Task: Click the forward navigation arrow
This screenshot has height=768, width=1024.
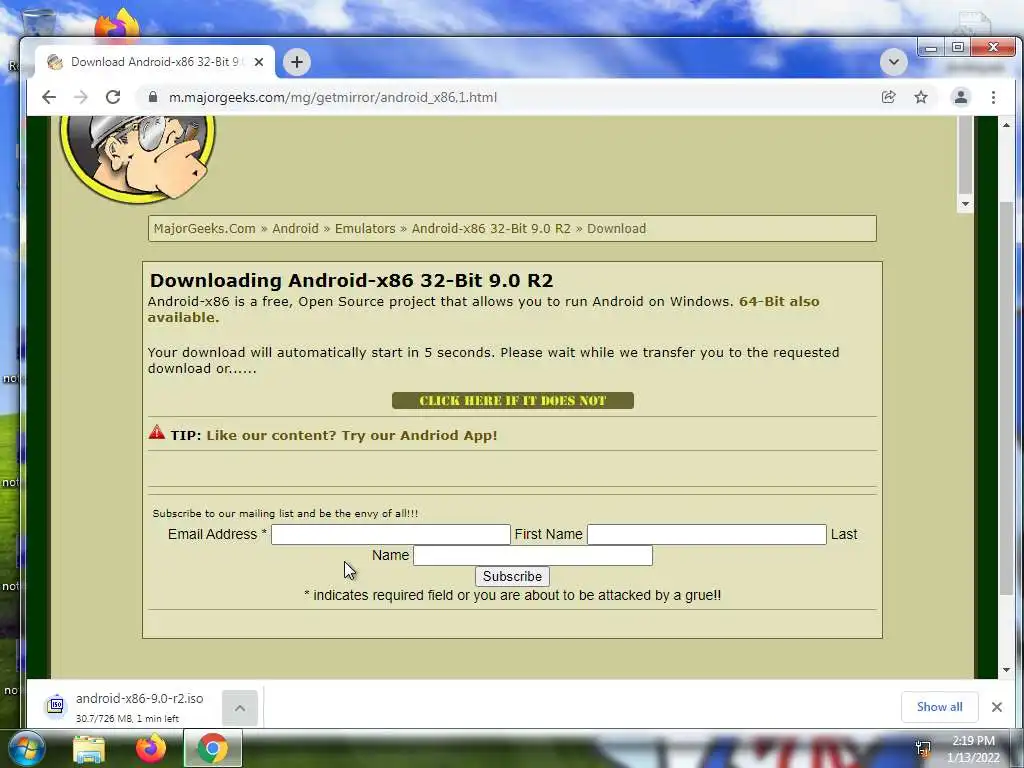Action: pyautogui.click(x=81, y=97)
